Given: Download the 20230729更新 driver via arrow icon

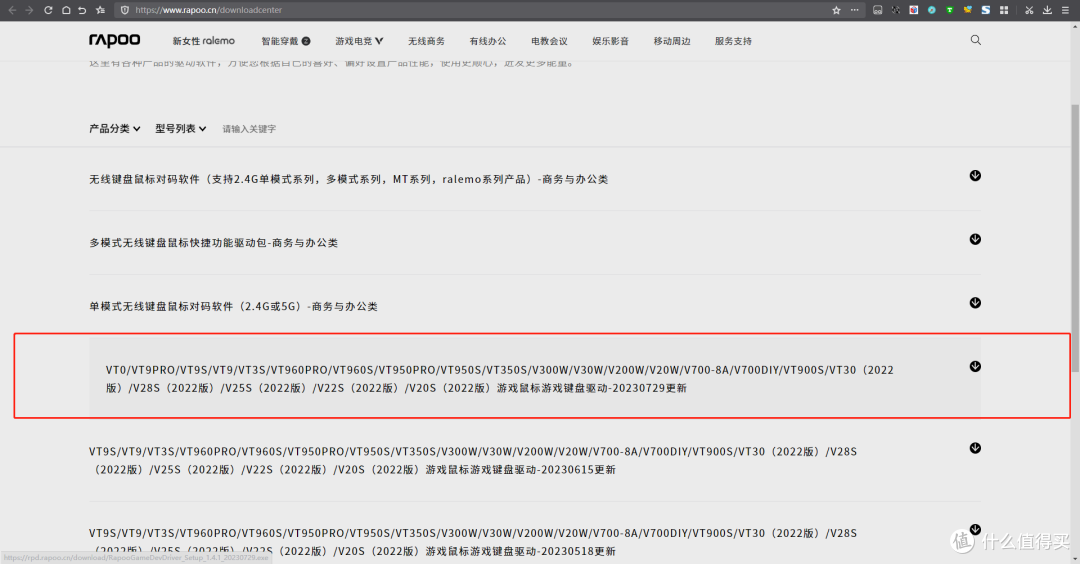Looking at the screenshot, I should 975,366.
